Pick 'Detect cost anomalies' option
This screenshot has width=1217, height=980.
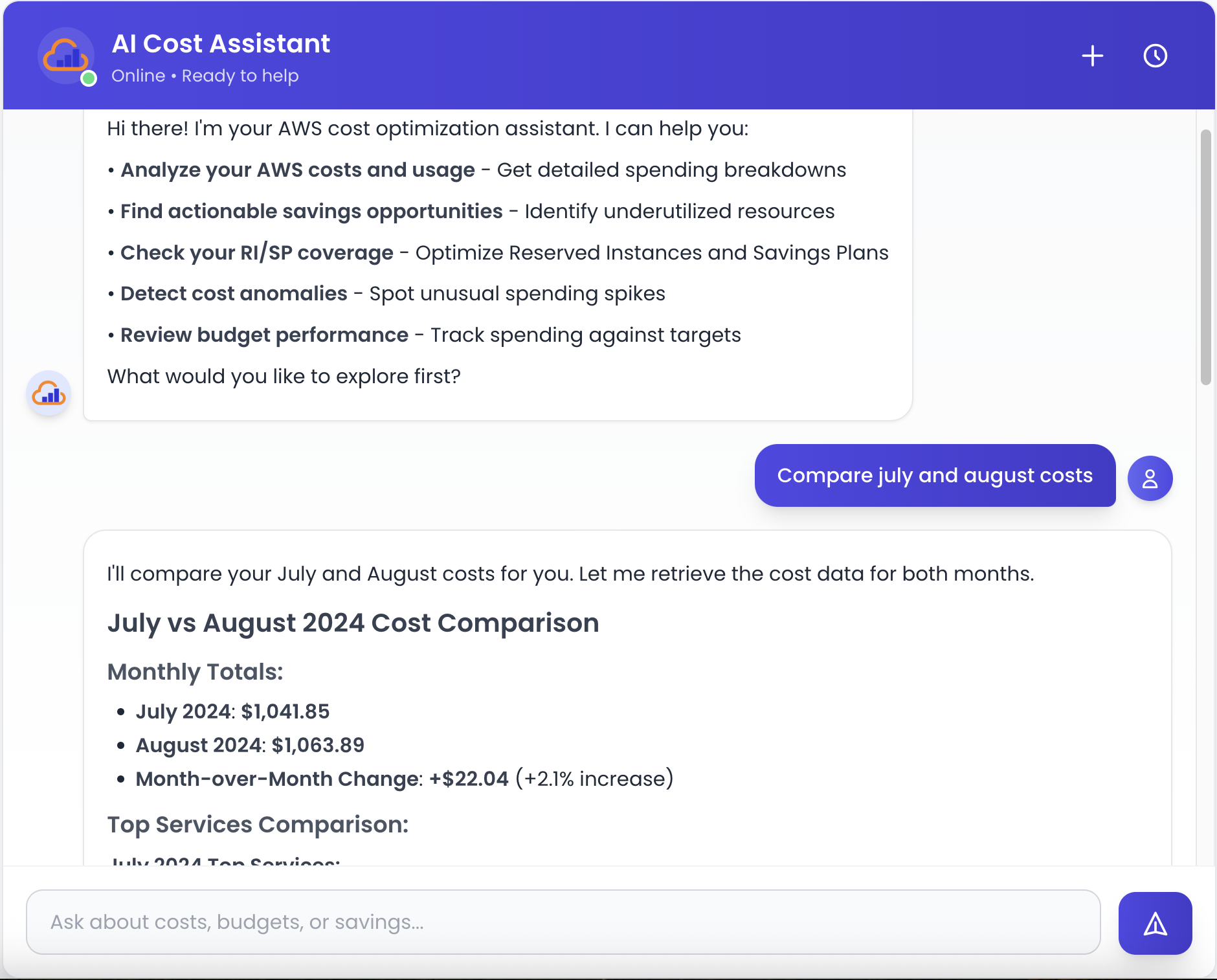234,293
